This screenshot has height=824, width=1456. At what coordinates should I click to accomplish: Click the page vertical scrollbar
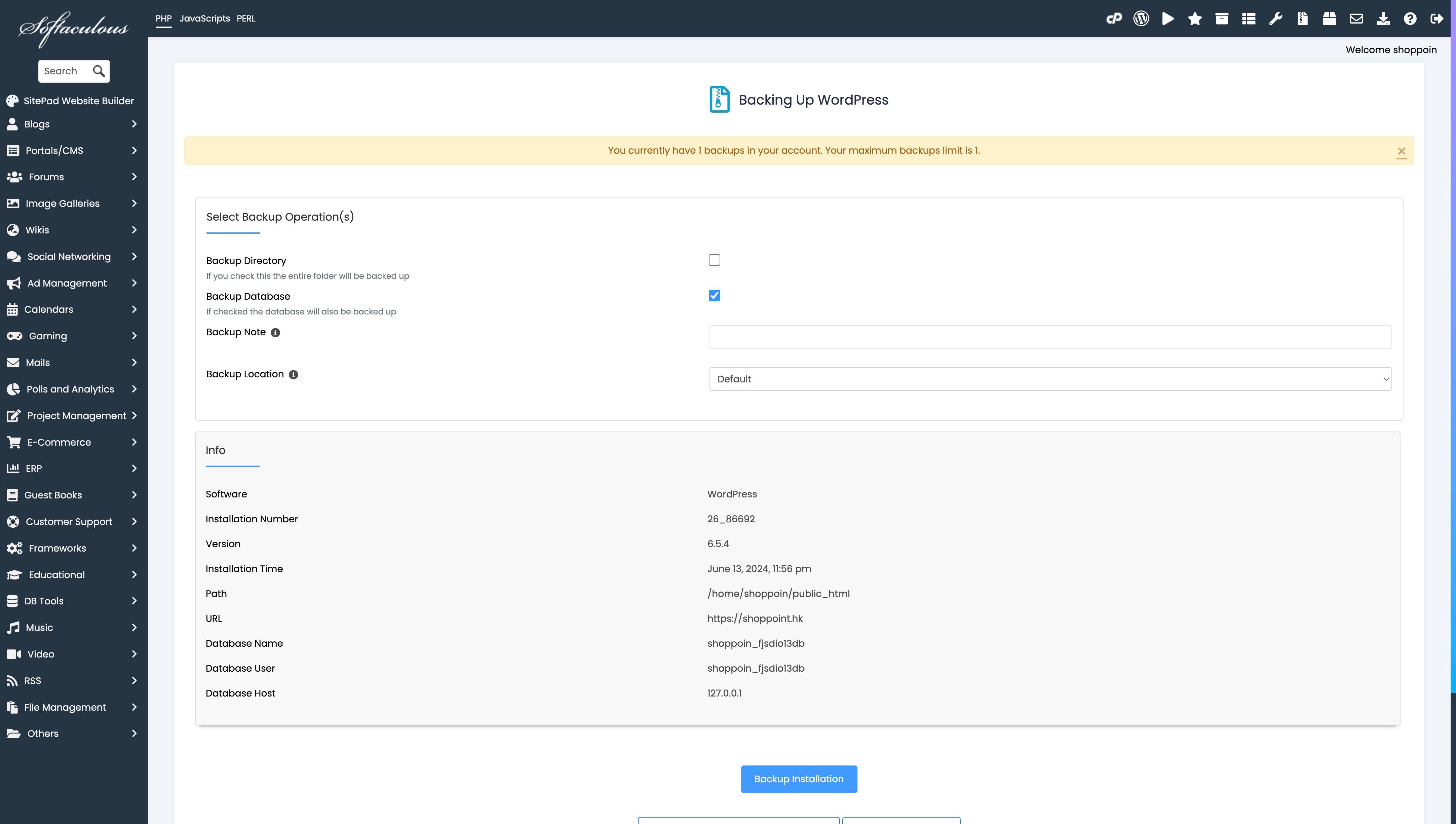pyautogui.click(x=1453, y=346)
